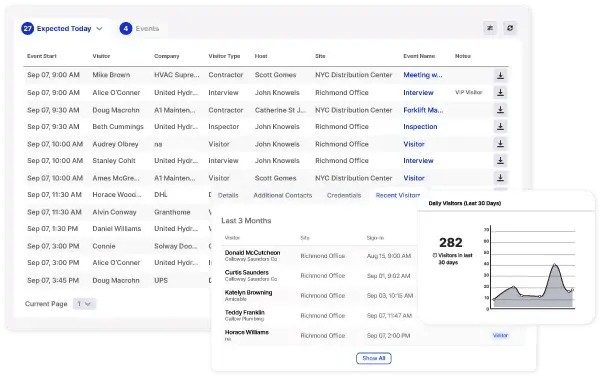Switch to the Credentials tab
Viewport: 600px width, 376px height.
click(x=344, y=195)
